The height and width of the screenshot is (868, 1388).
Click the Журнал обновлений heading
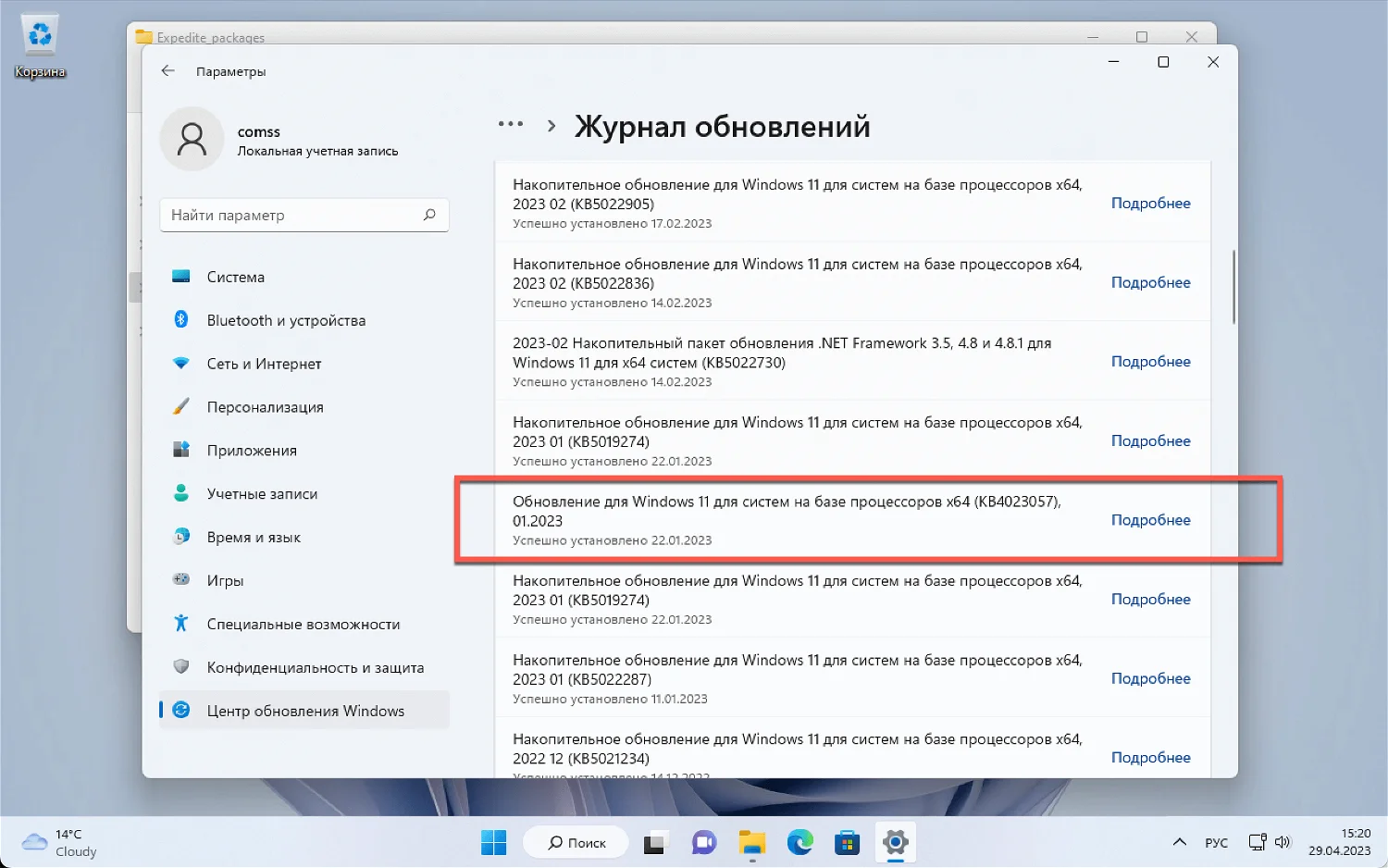pyautogui.click(x=722, y=126)
